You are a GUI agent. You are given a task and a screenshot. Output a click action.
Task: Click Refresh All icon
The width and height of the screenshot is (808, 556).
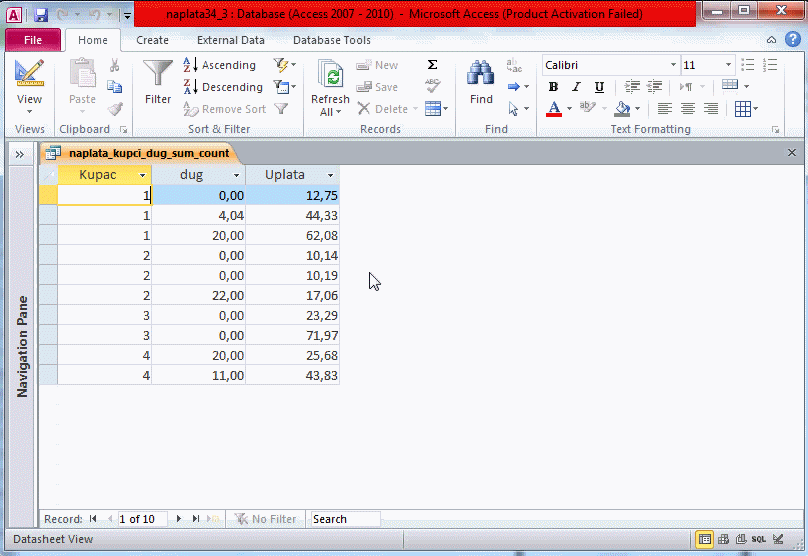330,75
